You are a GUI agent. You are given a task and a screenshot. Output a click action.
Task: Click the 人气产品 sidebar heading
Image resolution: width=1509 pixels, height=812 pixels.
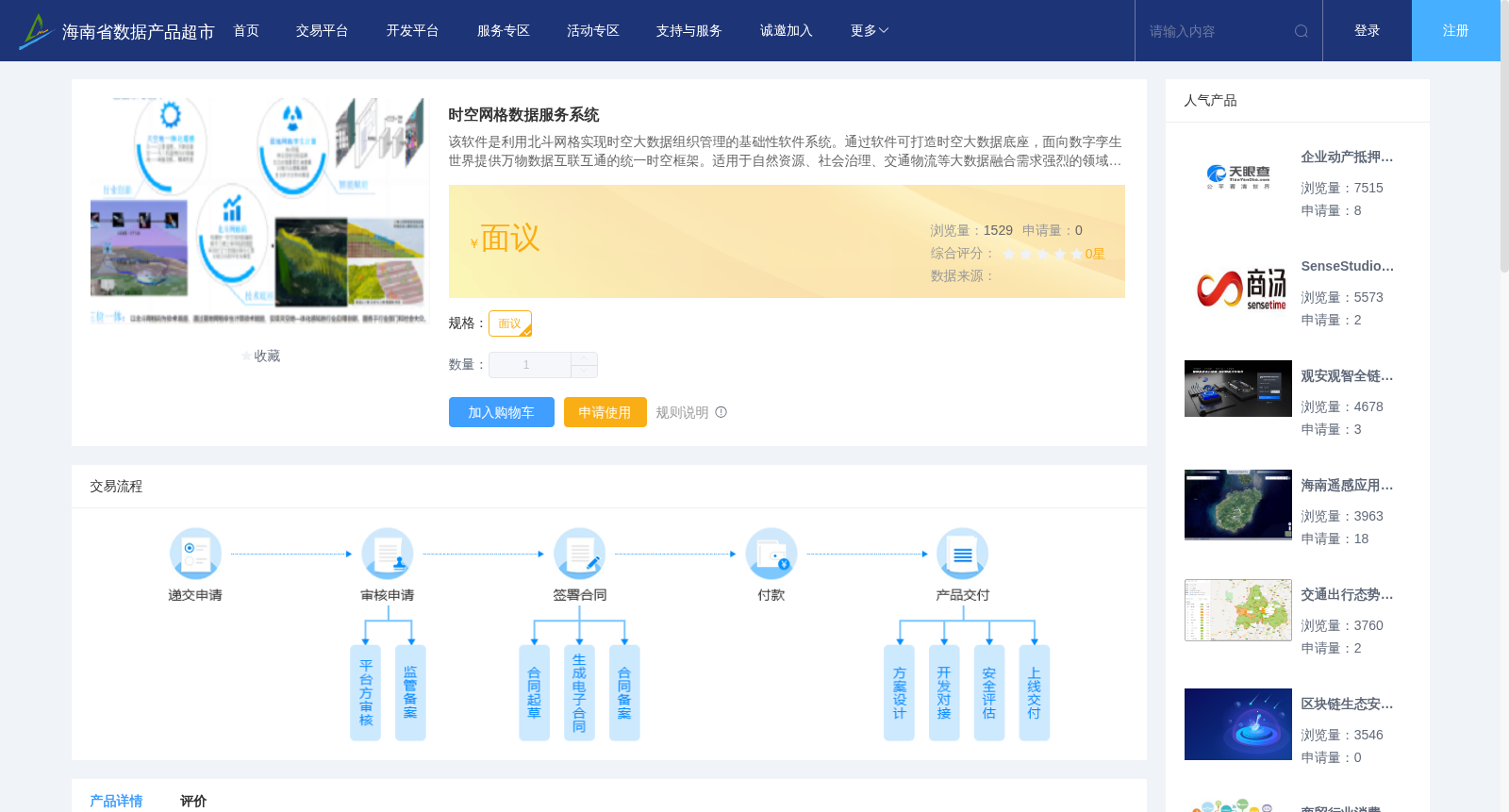(1210, 101)
